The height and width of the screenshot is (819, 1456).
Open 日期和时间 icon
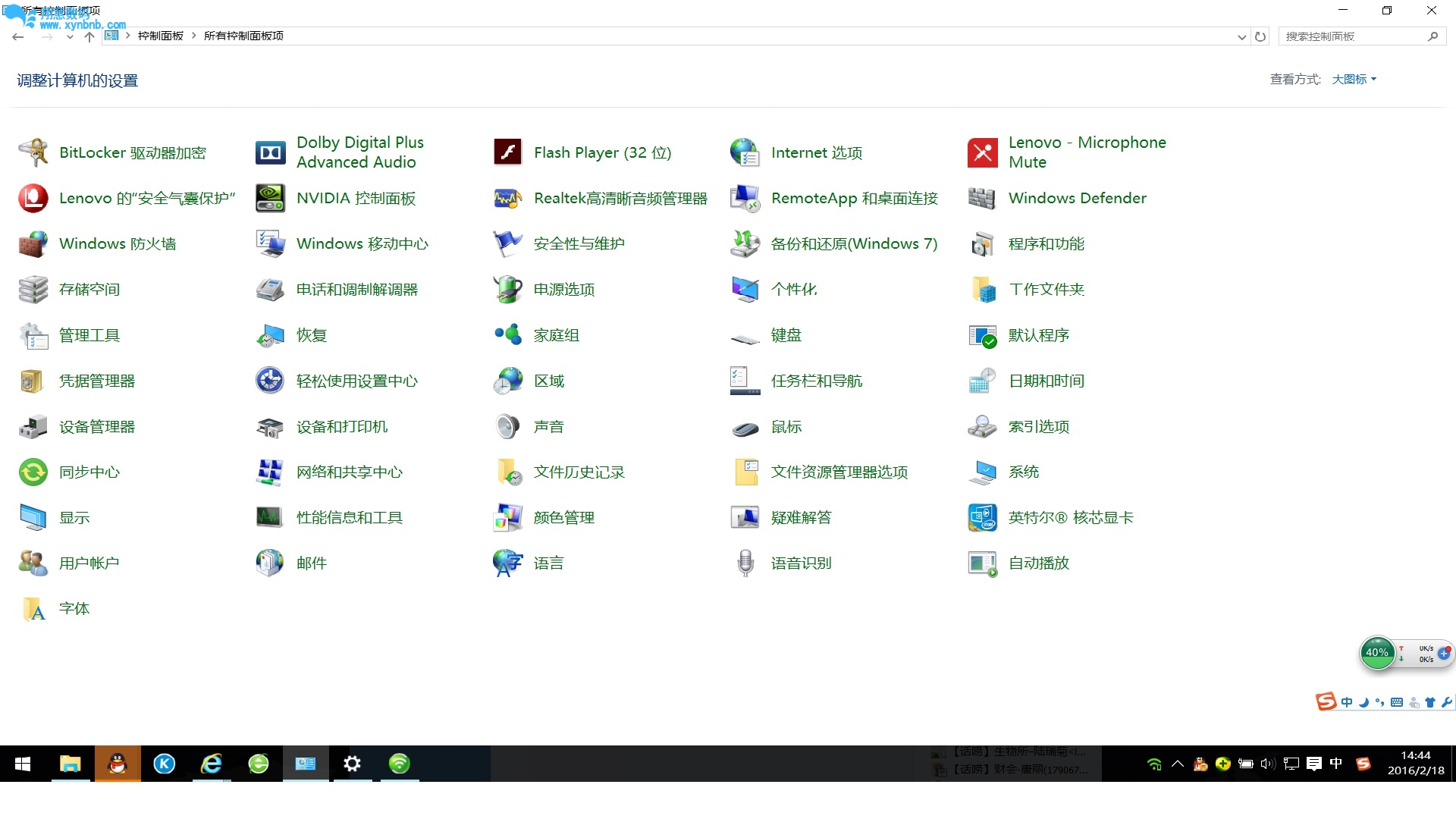[x=983, y=381]
